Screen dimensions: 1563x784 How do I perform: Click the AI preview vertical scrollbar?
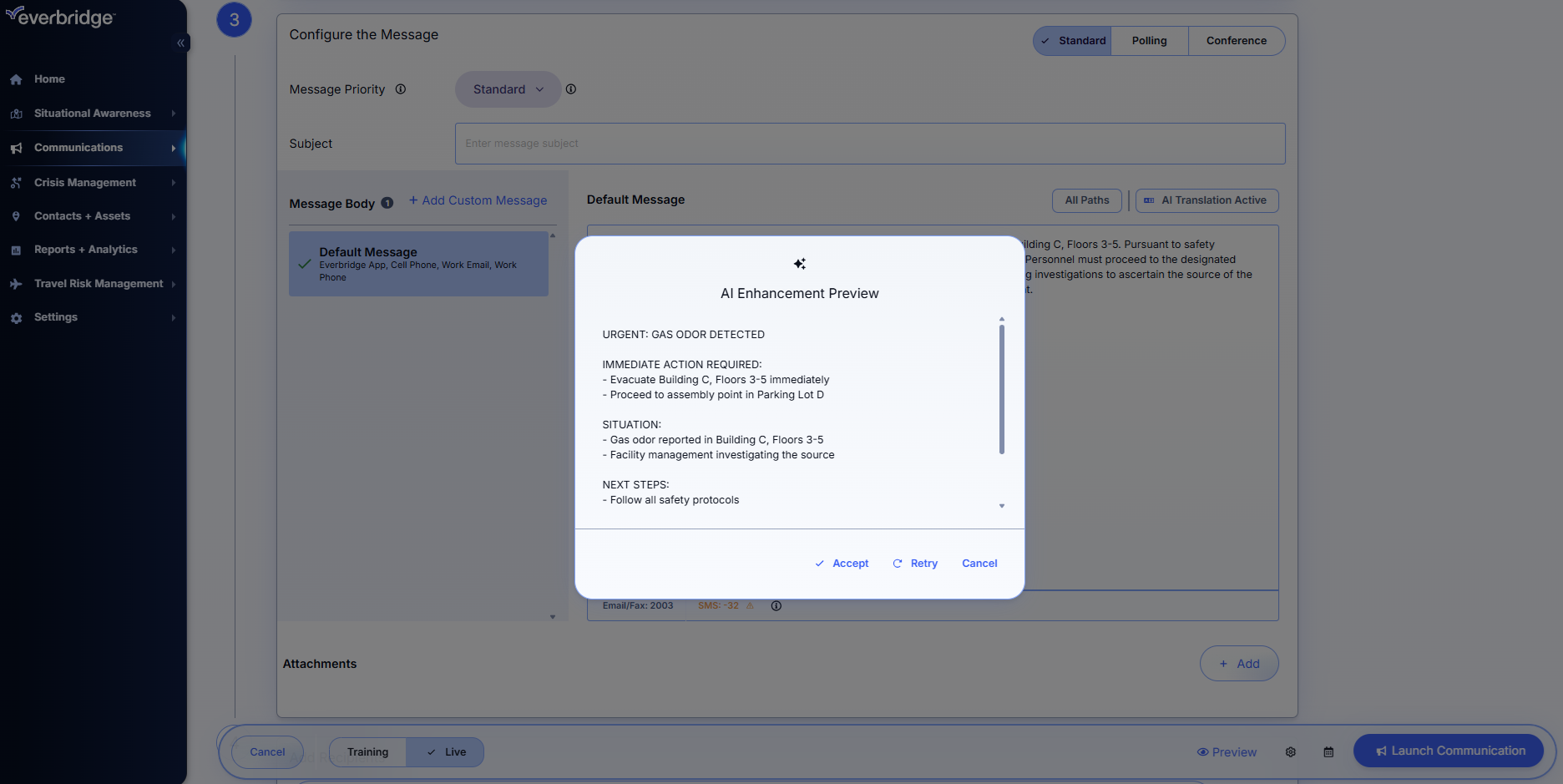(1002, 389)
